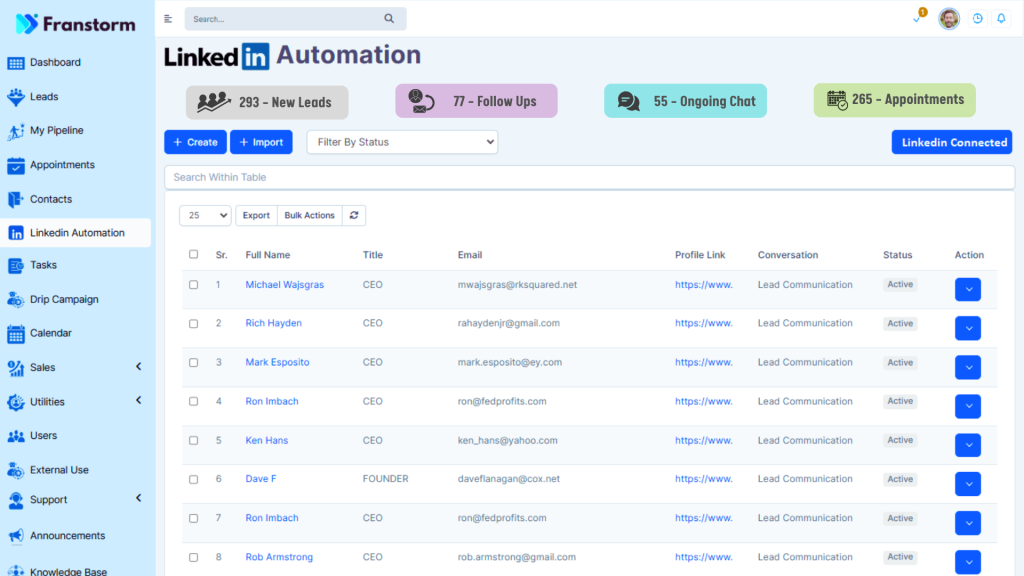This screenshot has height=576, width=1024.
Task: Click the Franstorm logo
Action: click(76, 24)
